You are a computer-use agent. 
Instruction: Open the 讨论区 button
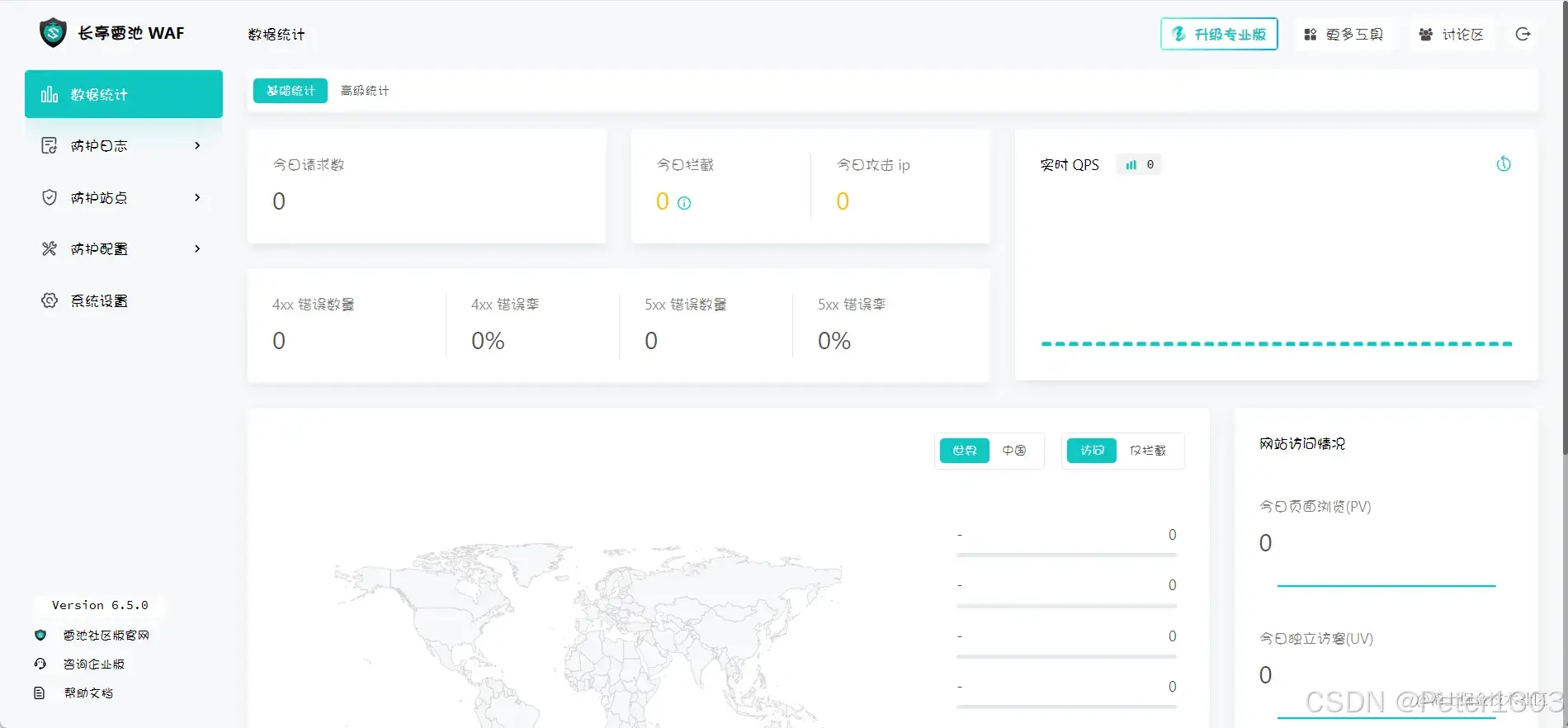click(x=1452, y=34)
